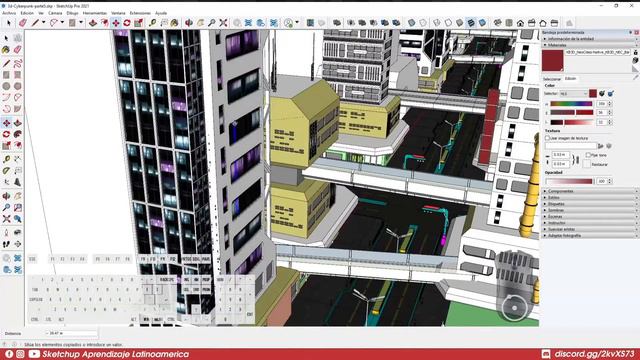Click the opacity stepper value field

click(x=602, y=181)
